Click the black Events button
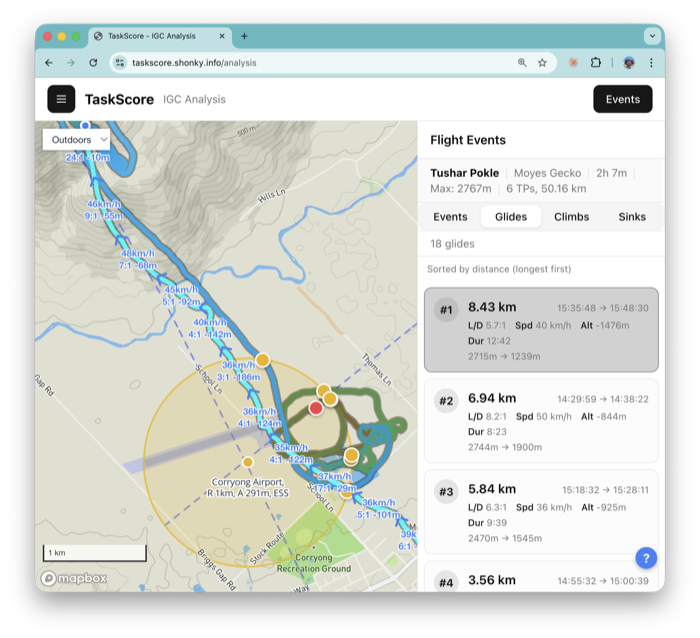The width and height of the screenshot is (700, 638). (622, 99)
